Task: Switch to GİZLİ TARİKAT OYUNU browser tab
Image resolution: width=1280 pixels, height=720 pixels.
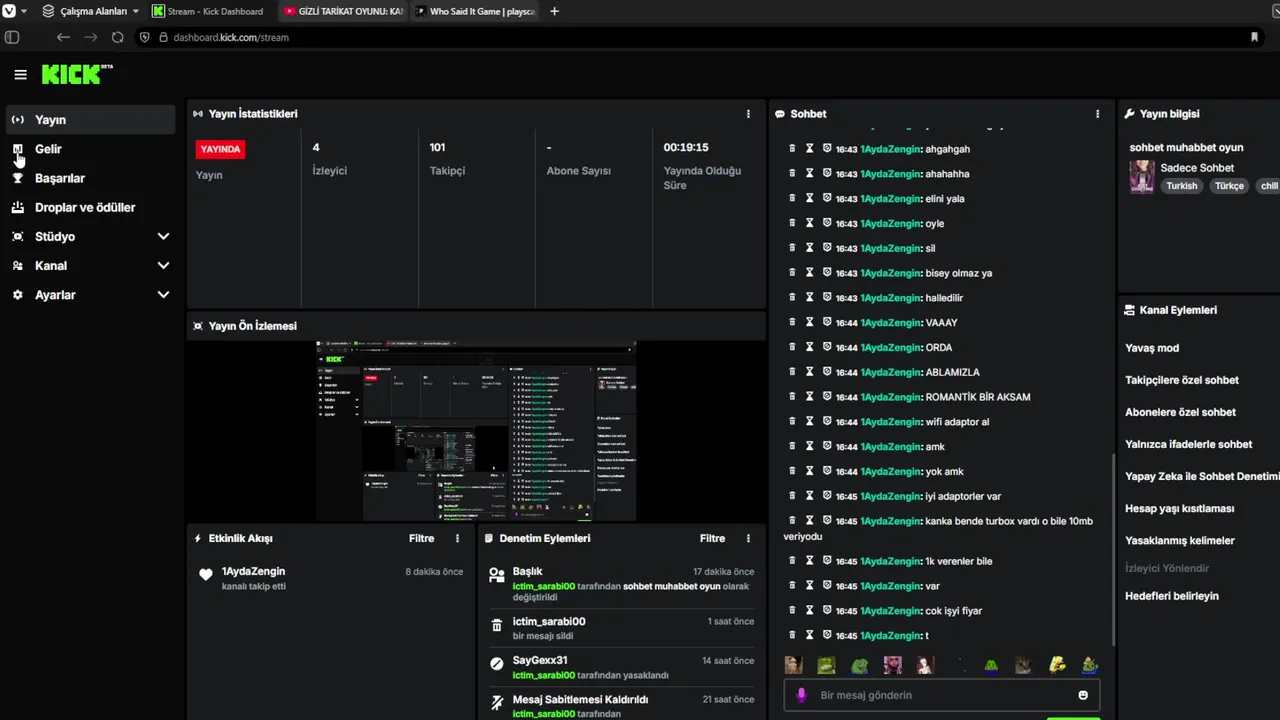Action: click(343, 11)
